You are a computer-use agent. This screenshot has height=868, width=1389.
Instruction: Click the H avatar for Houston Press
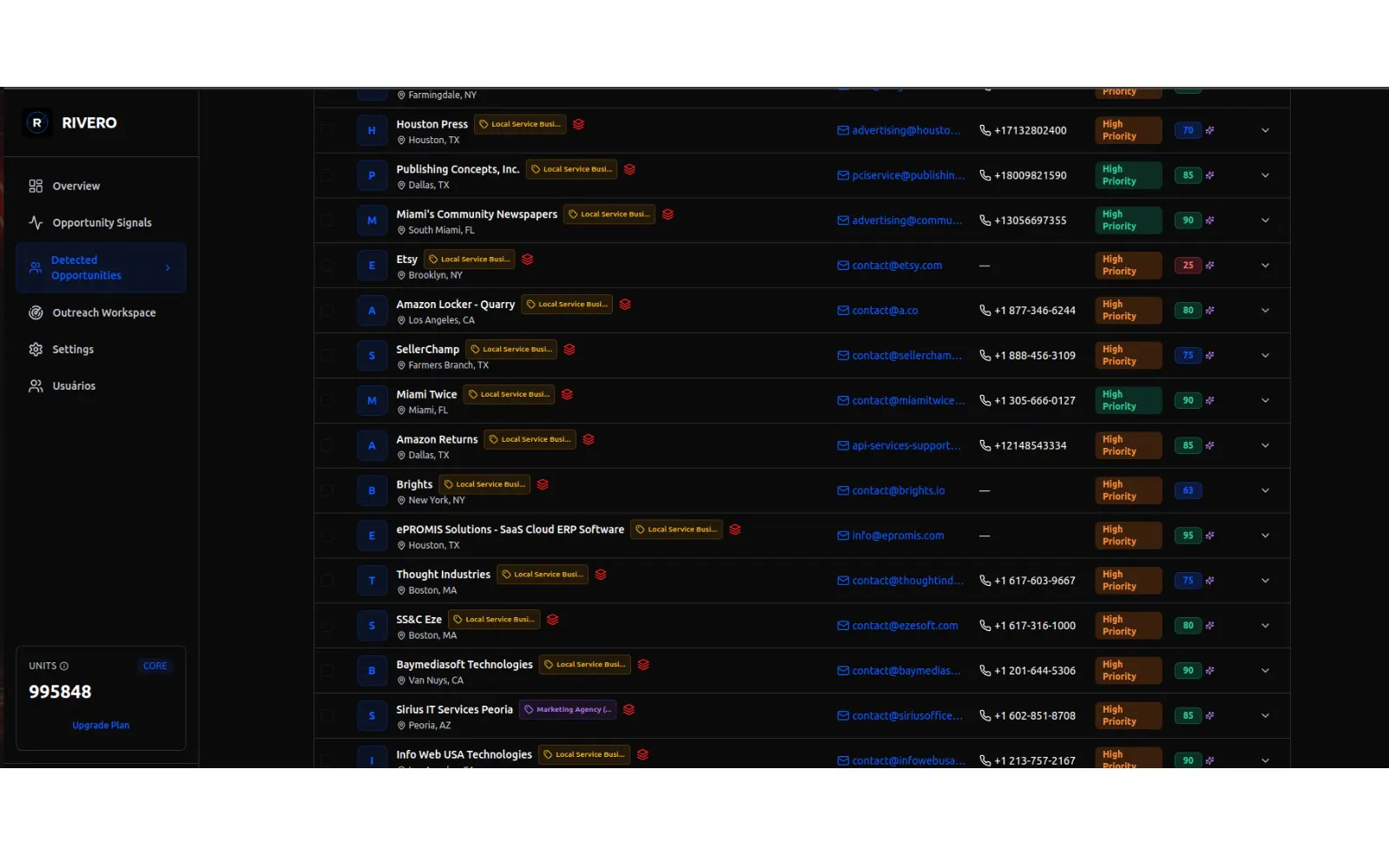[x=372, y=131]
